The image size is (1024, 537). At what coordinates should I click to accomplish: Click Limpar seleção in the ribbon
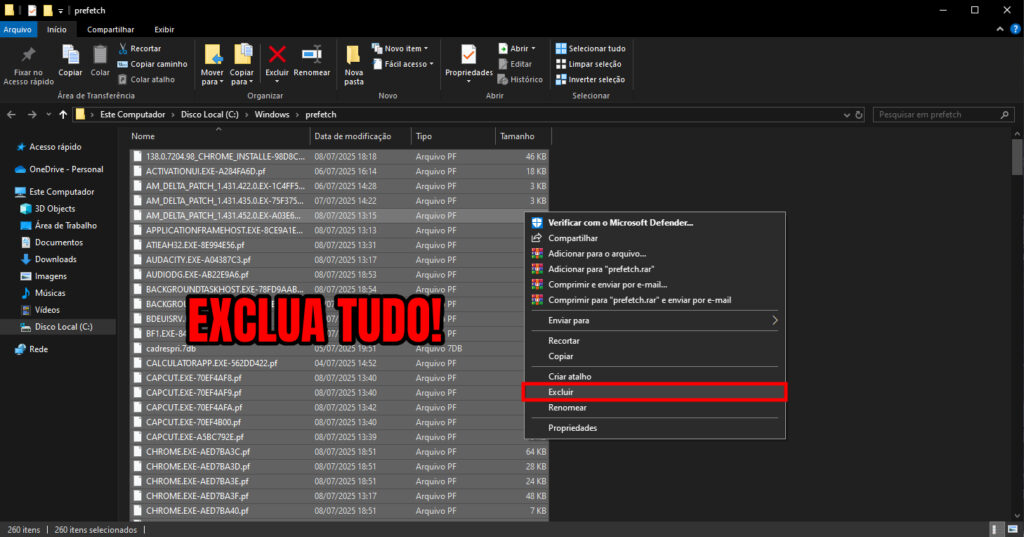tap(590, 64)
